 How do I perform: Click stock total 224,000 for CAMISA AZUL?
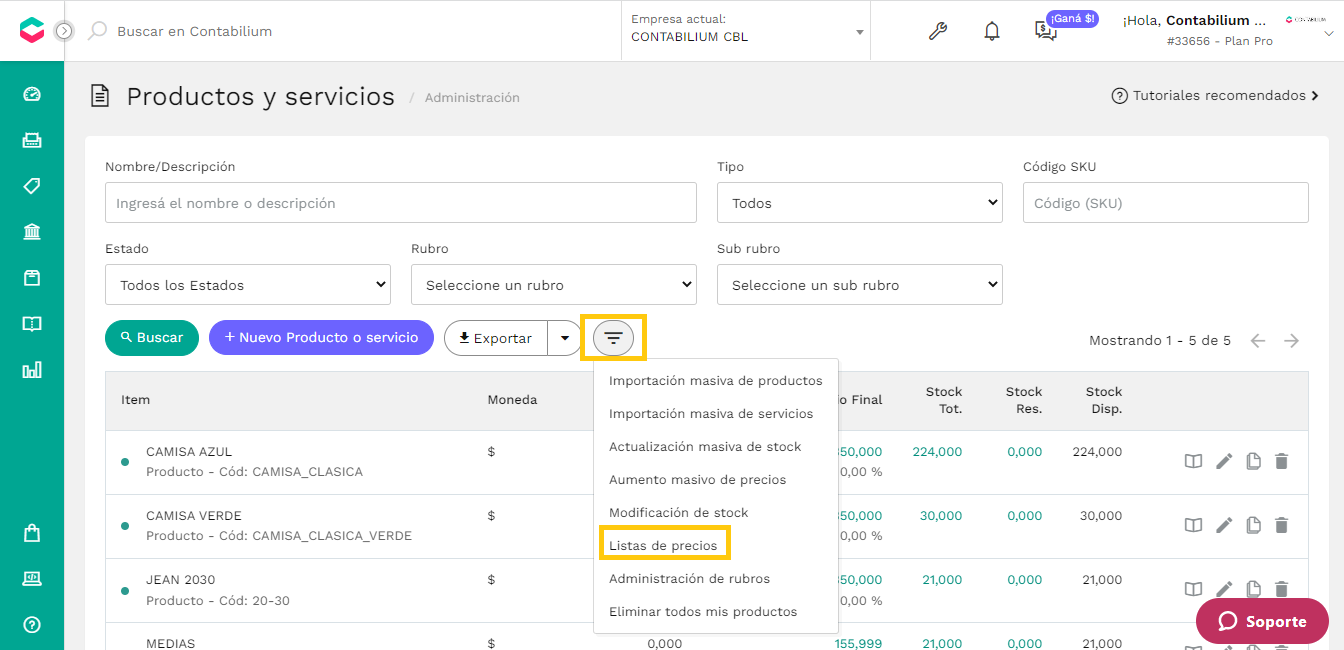click(937, 452)
